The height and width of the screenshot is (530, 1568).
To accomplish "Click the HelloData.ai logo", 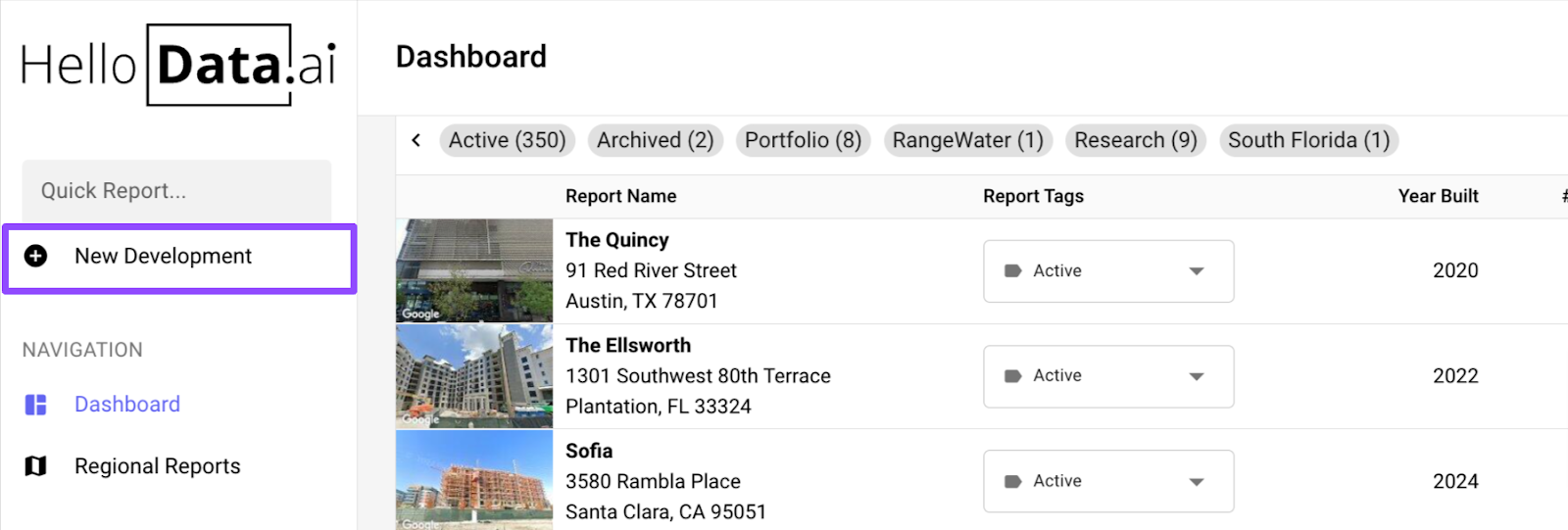I will click(x=178, y=65).
